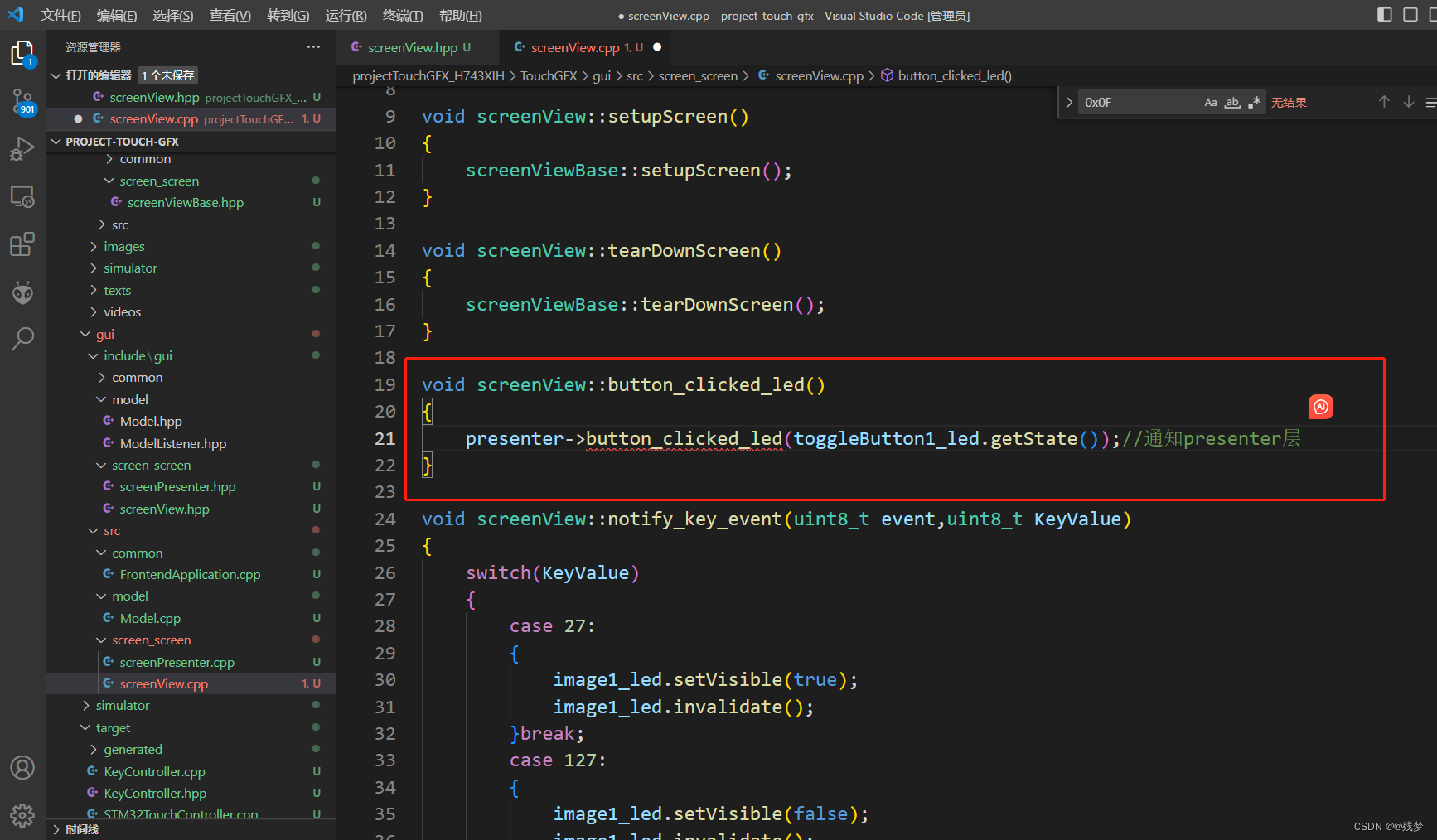1437x840 pixels.
Task: Open KeyController.cpp in file tree
Action: (x=154, y=771)
